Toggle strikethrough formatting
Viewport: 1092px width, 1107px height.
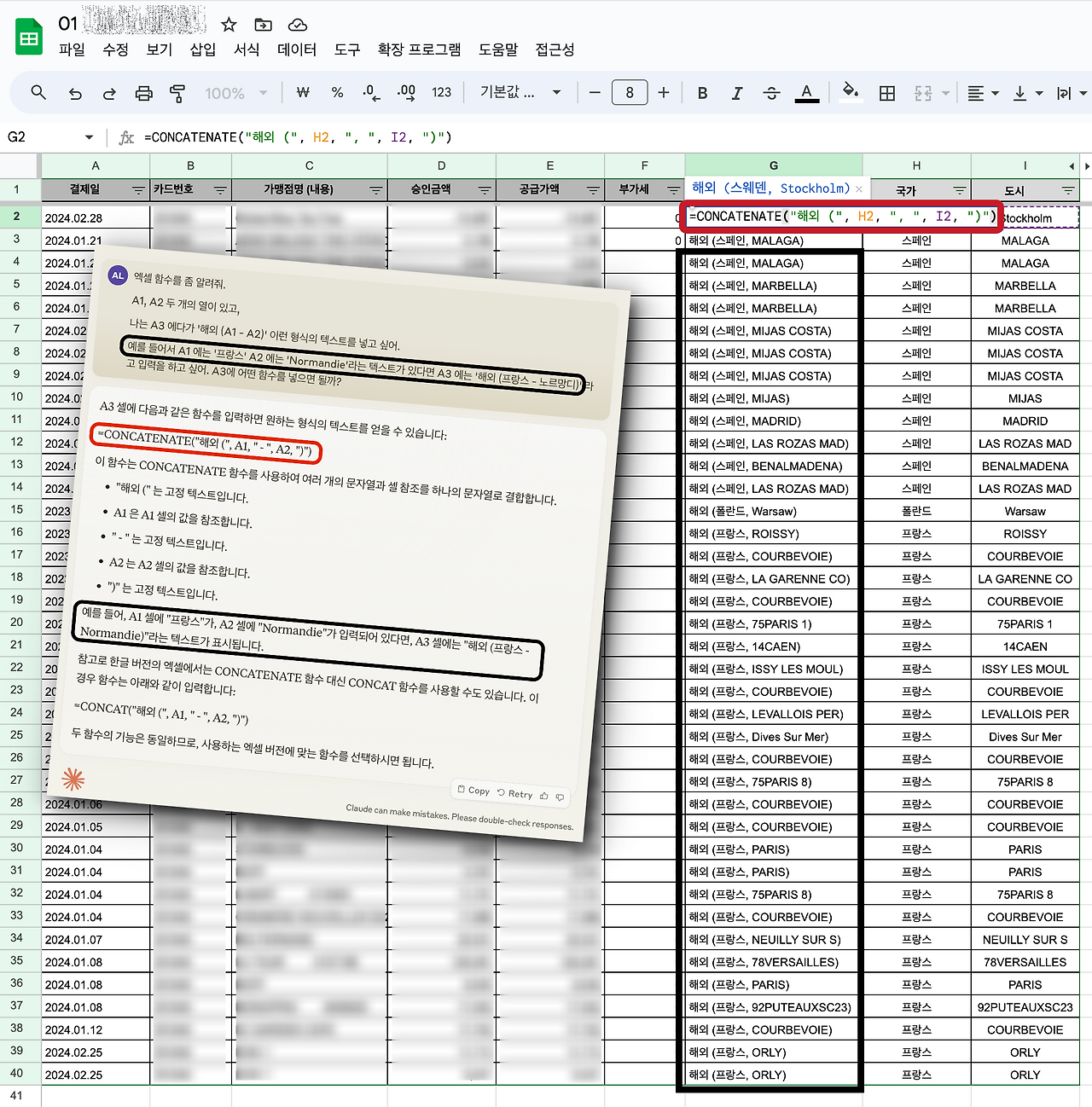[771, 92]
